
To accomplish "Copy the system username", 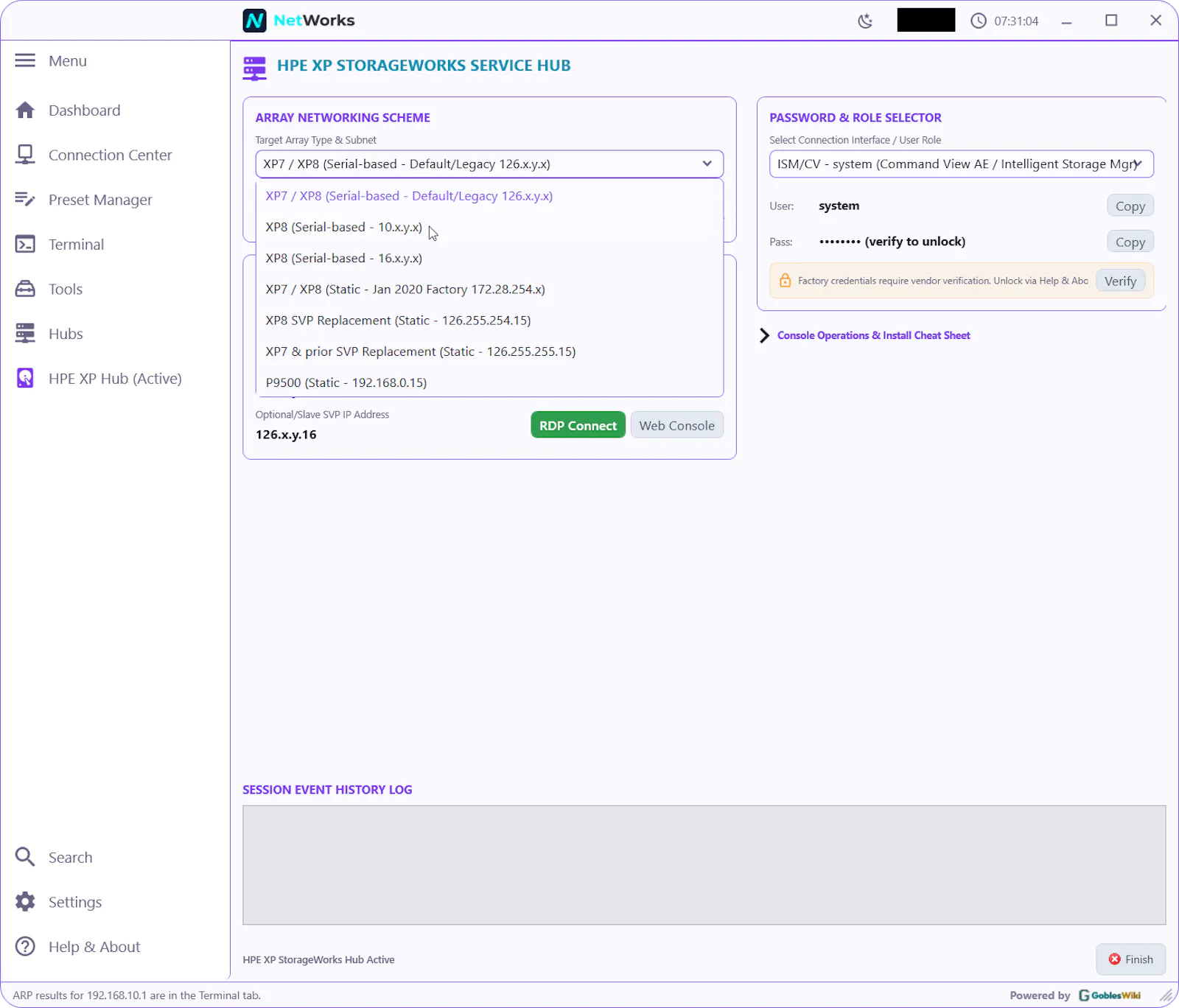I will click(1130, 206).
